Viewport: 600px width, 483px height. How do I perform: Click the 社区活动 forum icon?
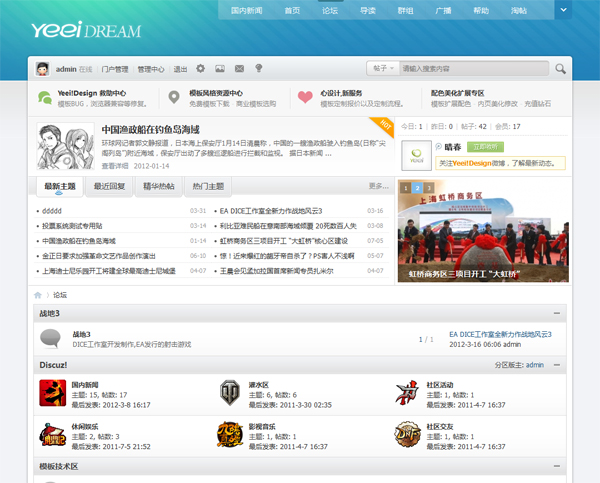coord(407,393)
